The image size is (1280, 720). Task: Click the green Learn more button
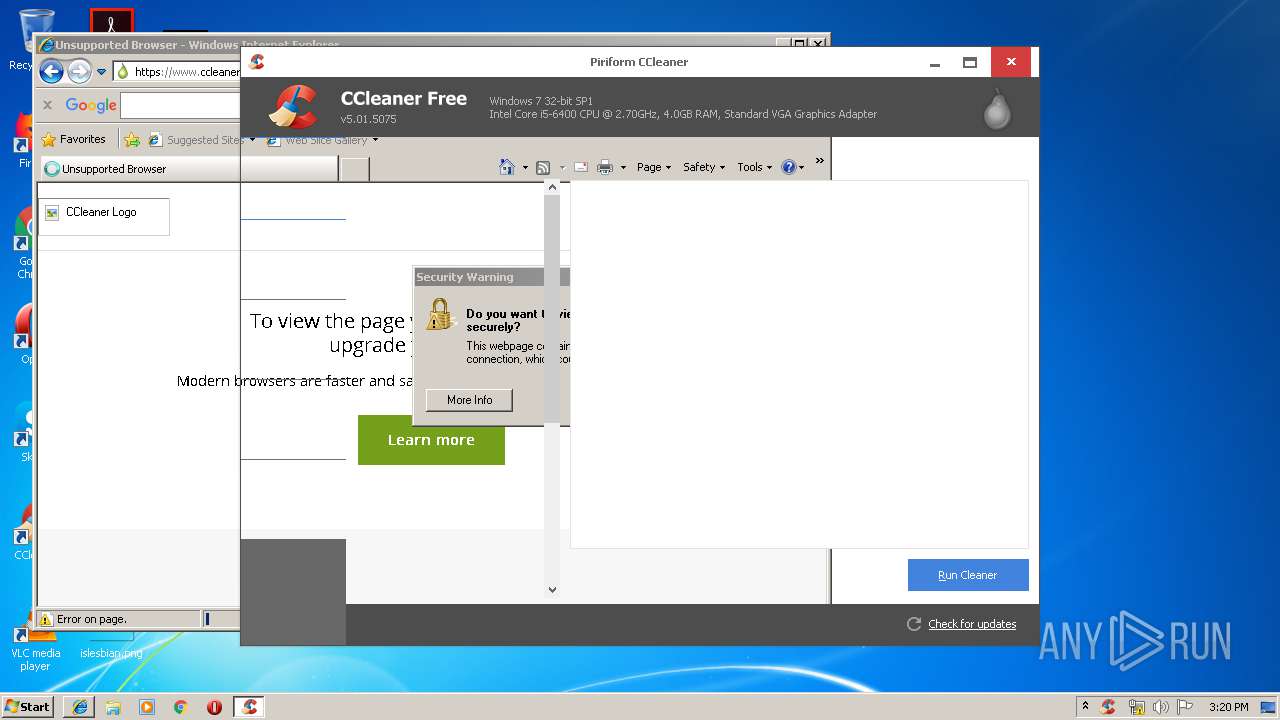[x=431, y=440]
